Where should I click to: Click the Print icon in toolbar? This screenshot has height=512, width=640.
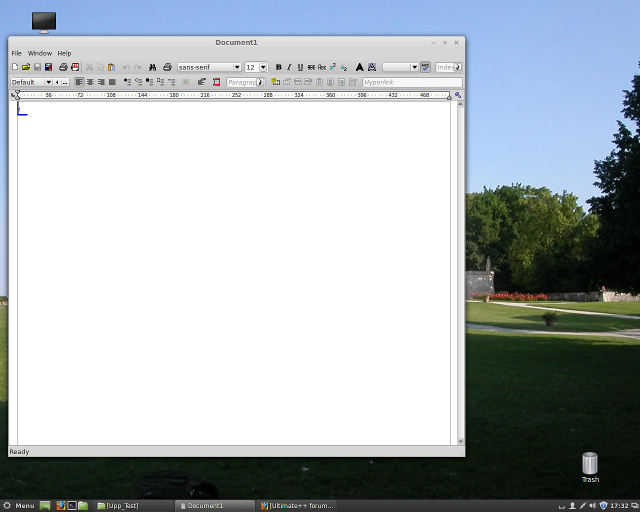pos(63,67)
